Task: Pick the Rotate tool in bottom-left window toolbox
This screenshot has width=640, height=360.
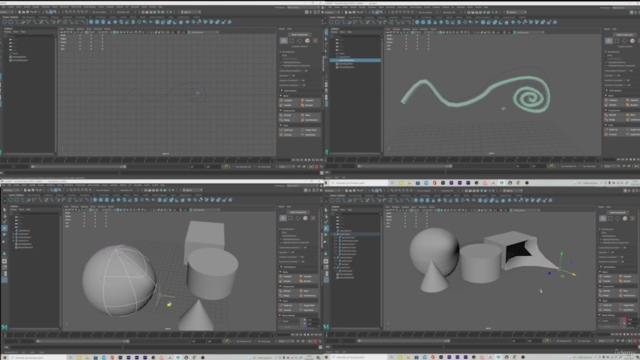Action: 4,235
